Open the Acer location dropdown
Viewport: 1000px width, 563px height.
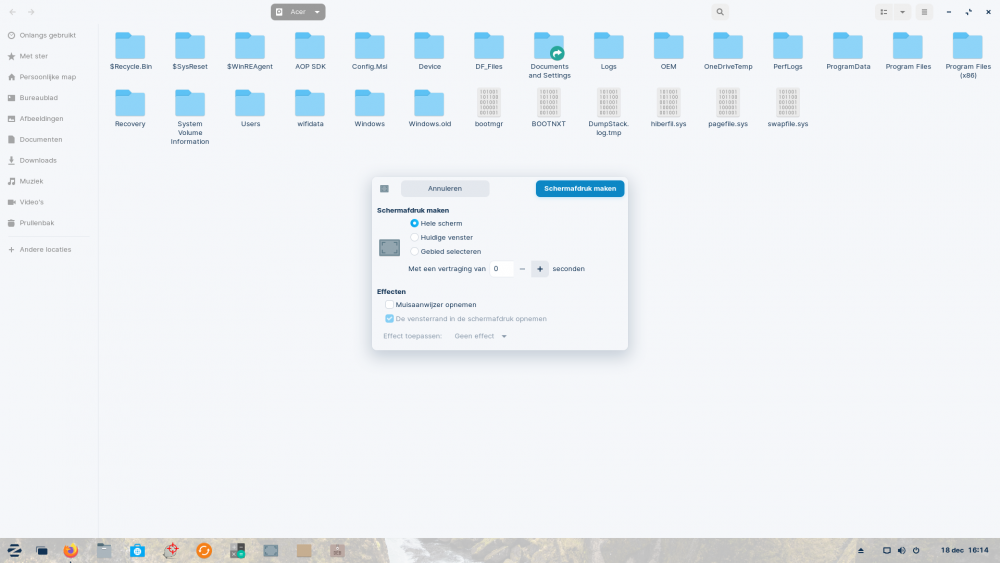[298, 12]
